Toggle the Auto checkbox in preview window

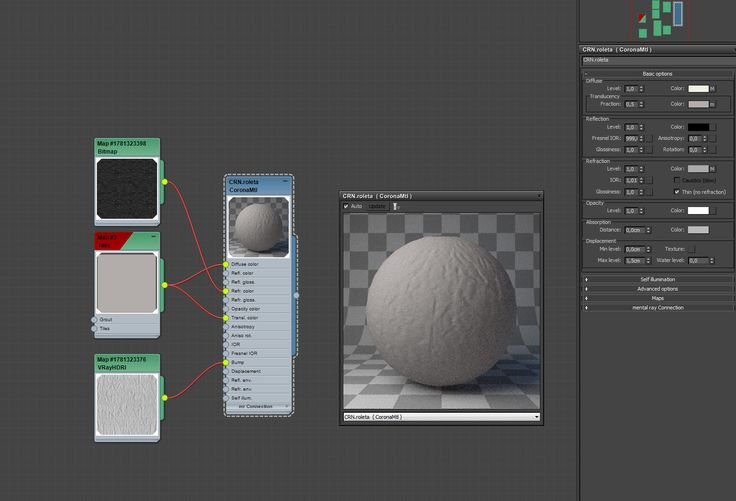[347, 206]
